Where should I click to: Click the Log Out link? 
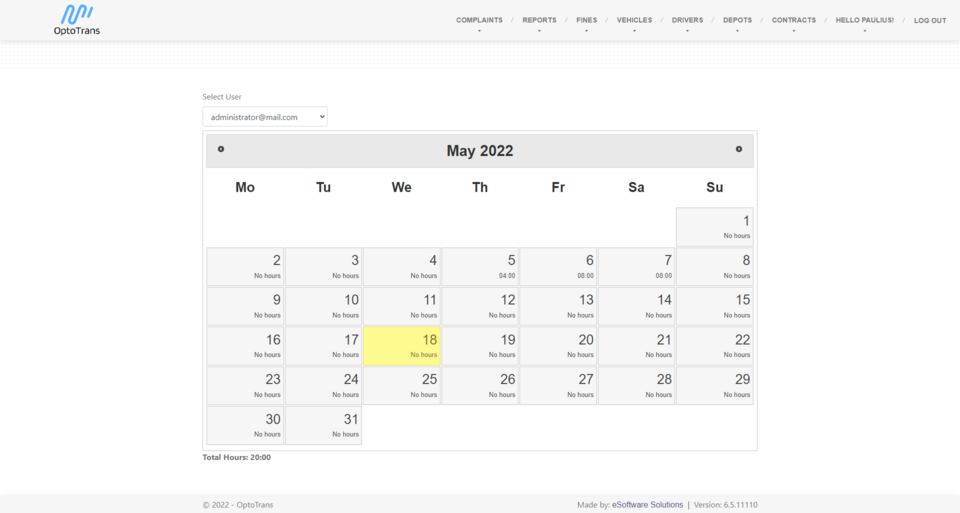click(929, 20)
